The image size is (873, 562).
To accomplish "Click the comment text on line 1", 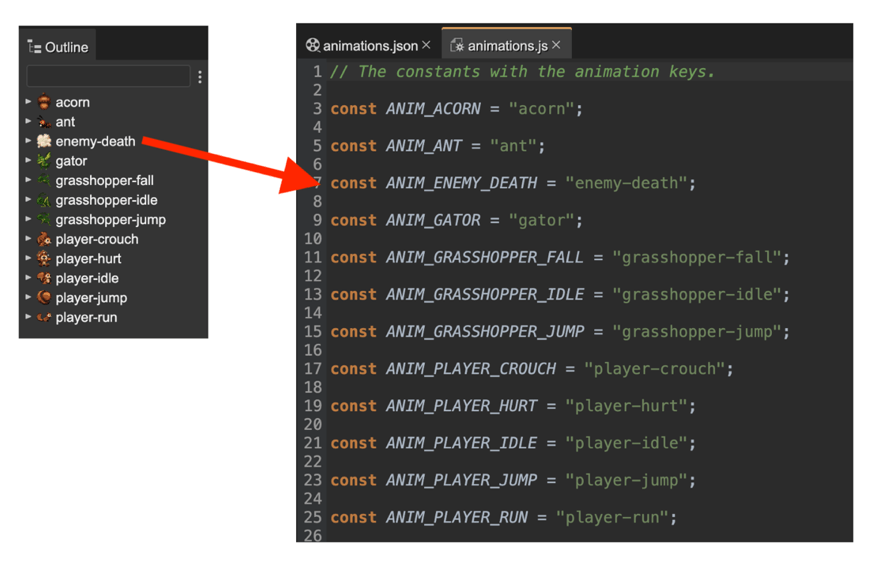I will (x=522, y=72).
